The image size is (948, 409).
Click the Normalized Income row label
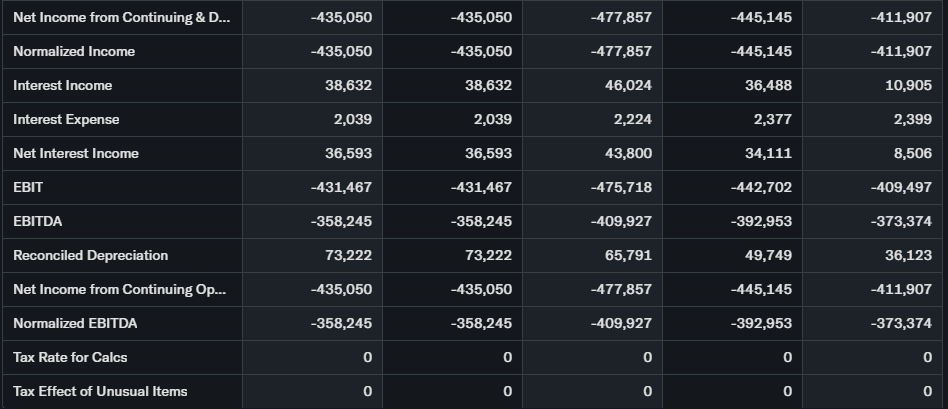point(74,52)
